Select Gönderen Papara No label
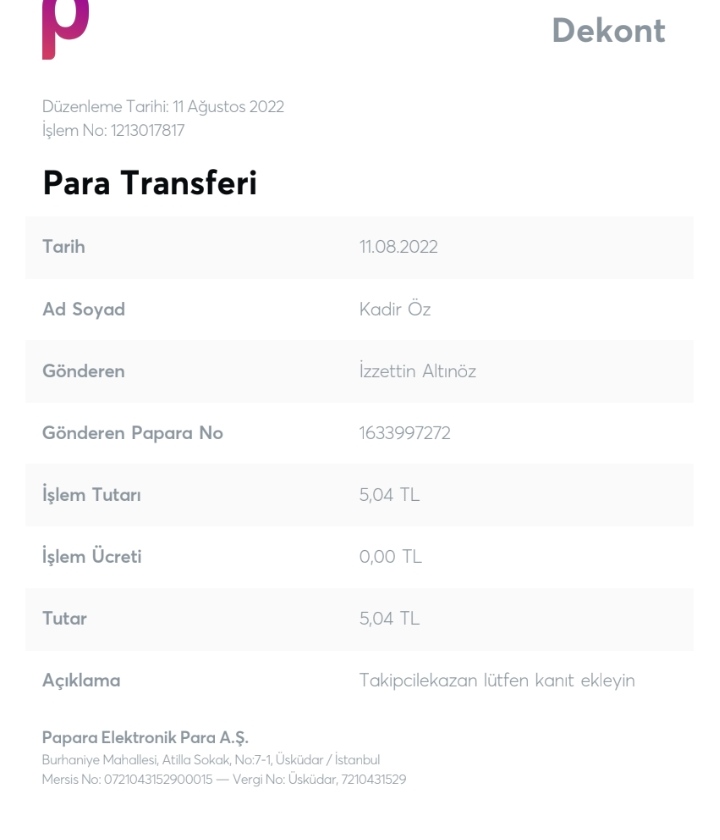This screenshot has height=840, width=720. click(133, 433)
